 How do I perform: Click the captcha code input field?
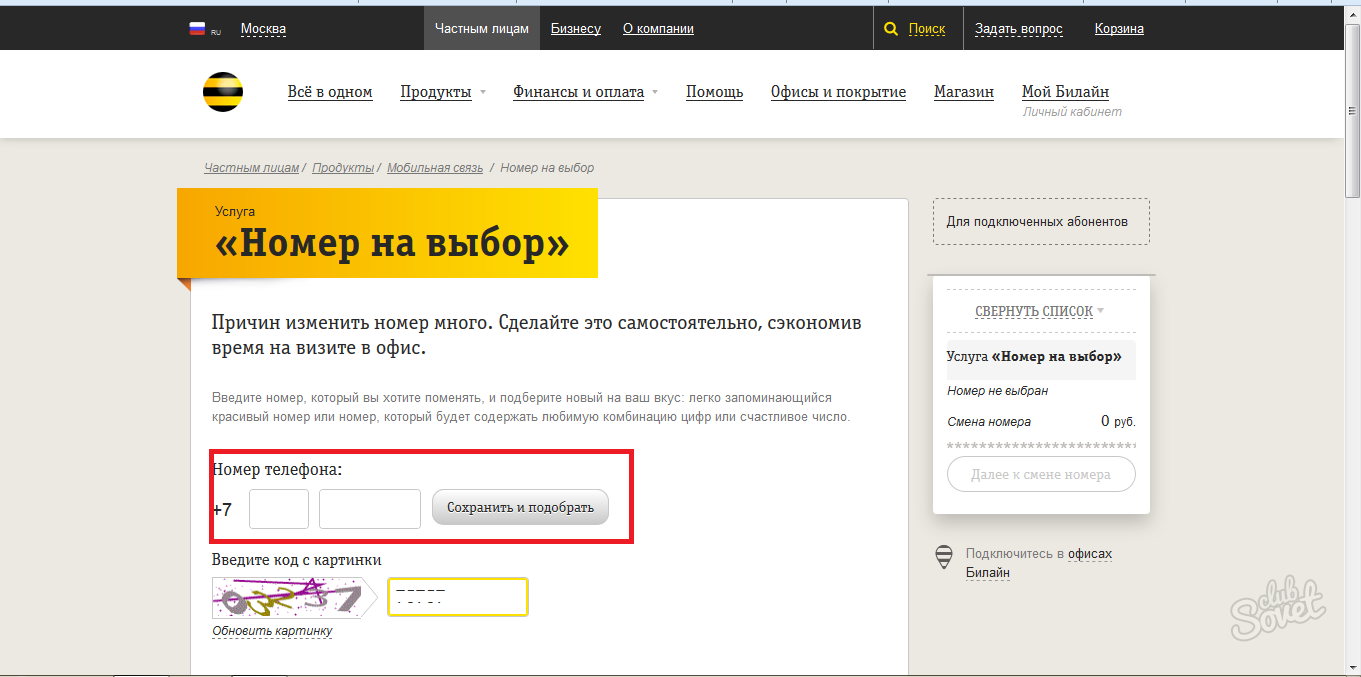[458, 597]
